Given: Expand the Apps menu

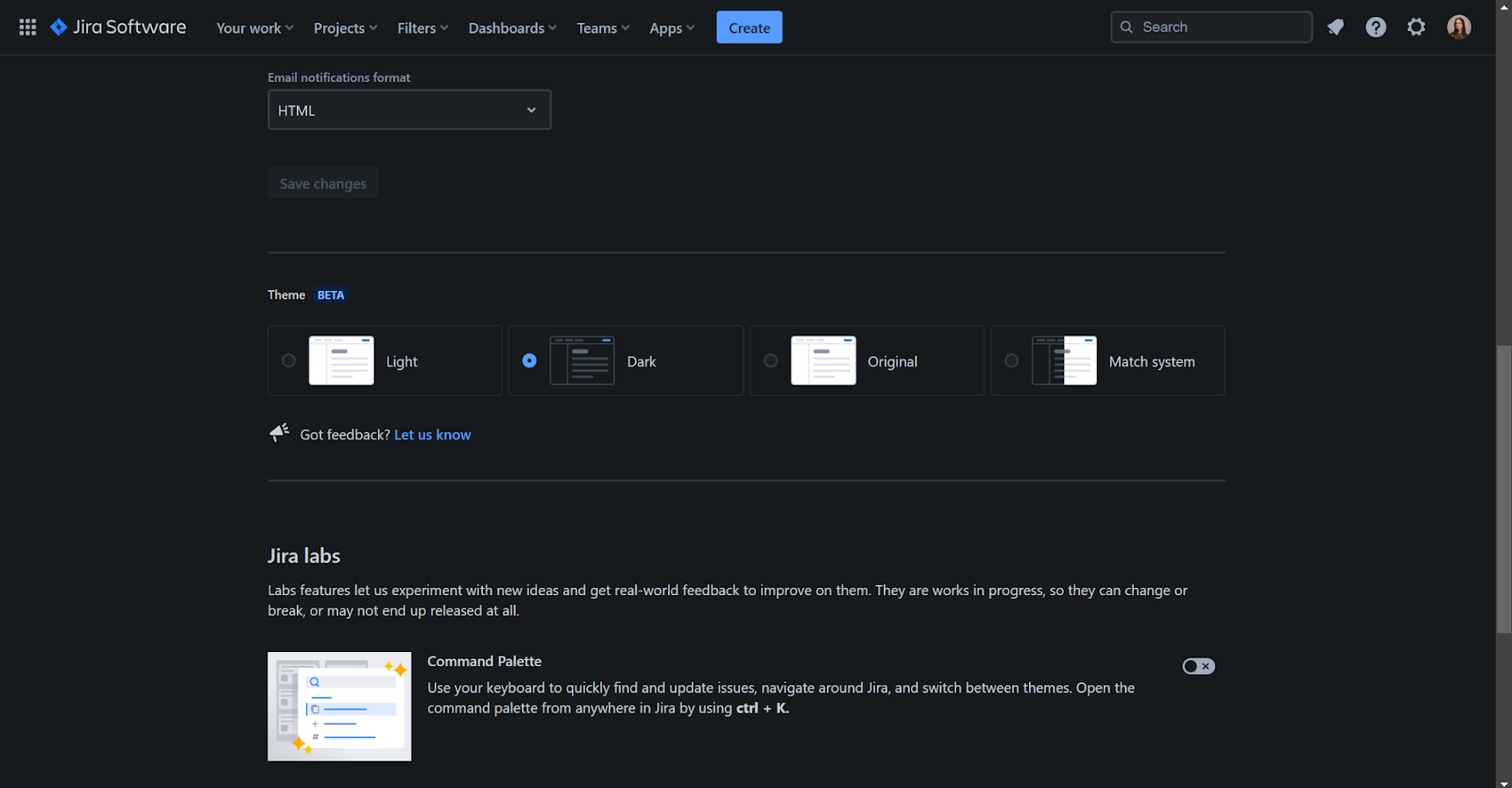Looking at the screenshot, I should tap(671, 28).
